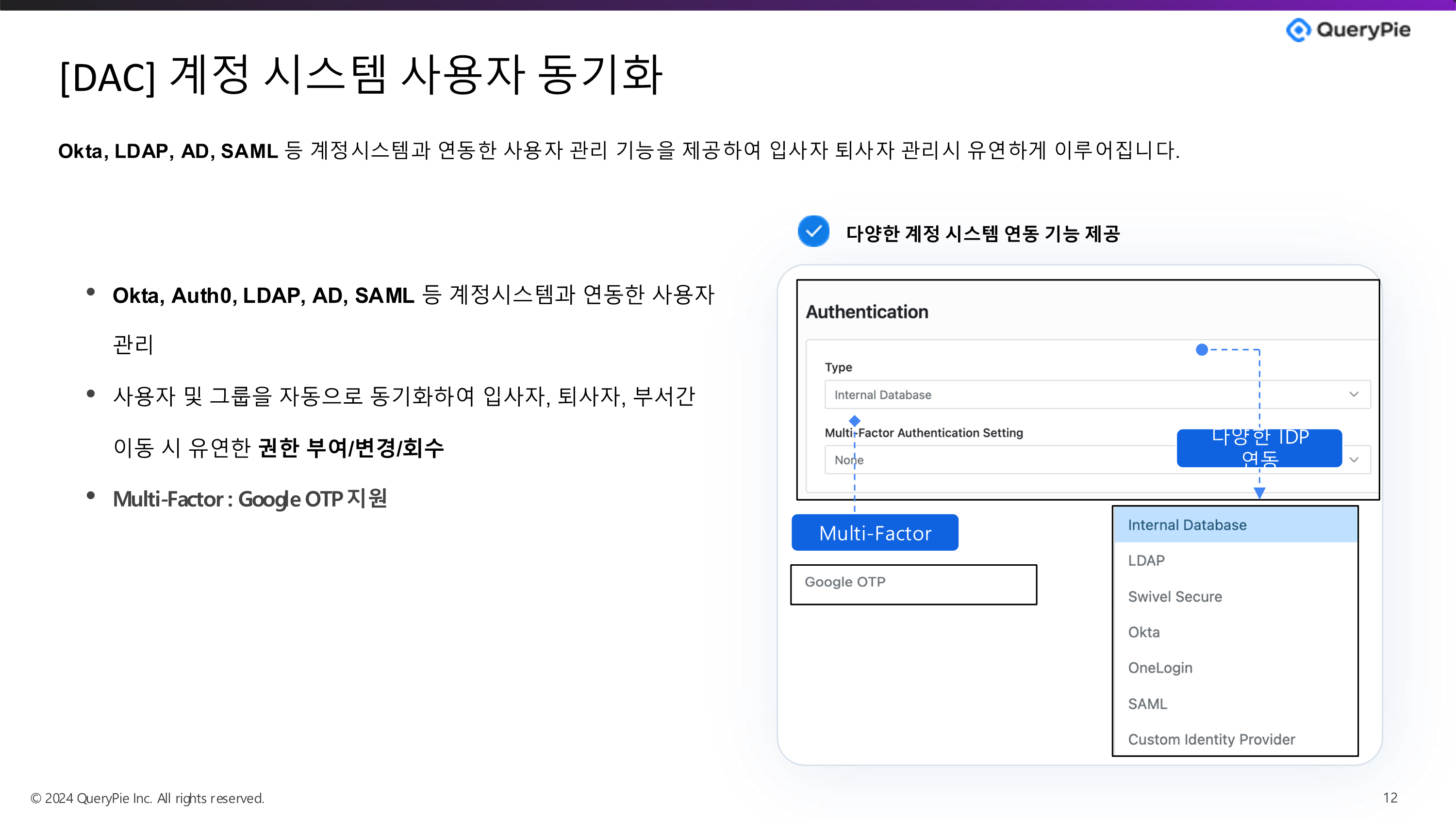Expand the Multi-Factor Authentication Setting chevron
This screenshot has width=1456, height=819.
pyautogui.click(x=1354, y=459)
